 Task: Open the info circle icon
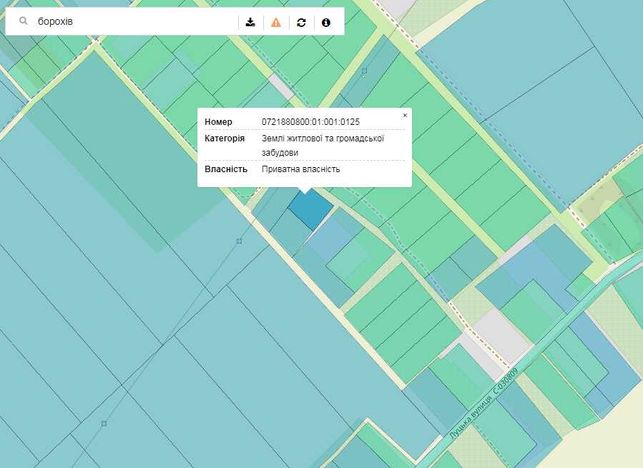click(326, 23)
